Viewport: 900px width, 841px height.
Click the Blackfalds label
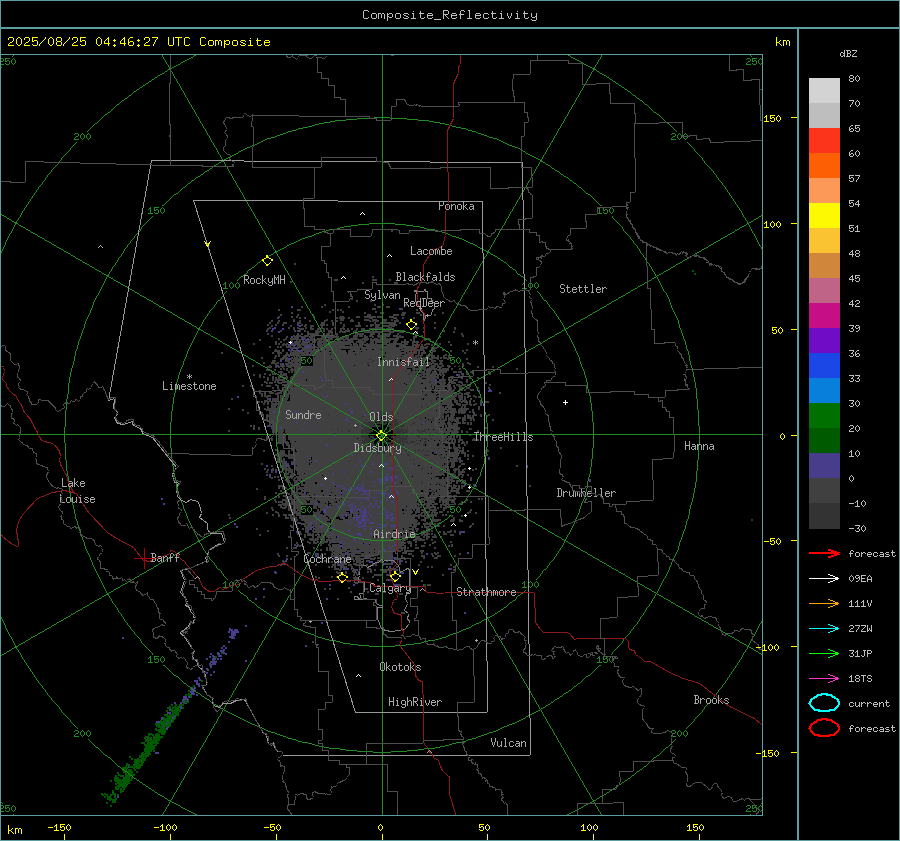point(425,277)
